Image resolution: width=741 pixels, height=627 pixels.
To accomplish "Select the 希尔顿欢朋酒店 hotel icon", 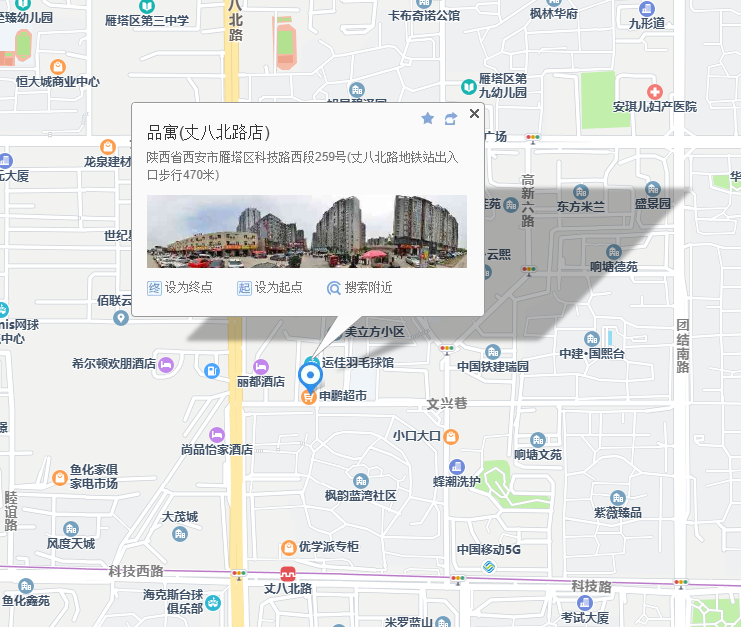I will tap(166, 365).
